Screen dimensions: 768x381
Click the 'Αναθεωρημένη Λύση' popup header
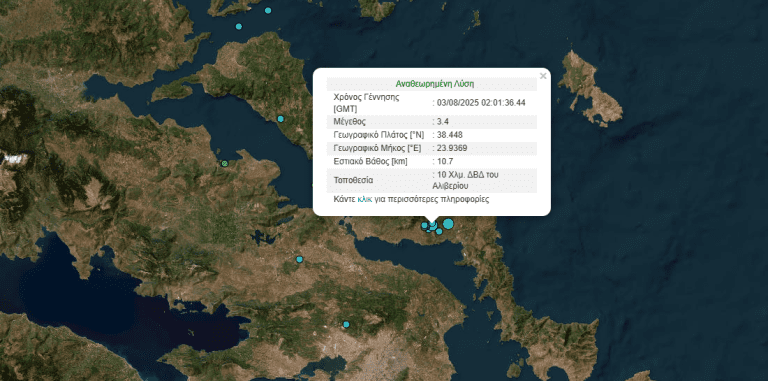point(435,83)
